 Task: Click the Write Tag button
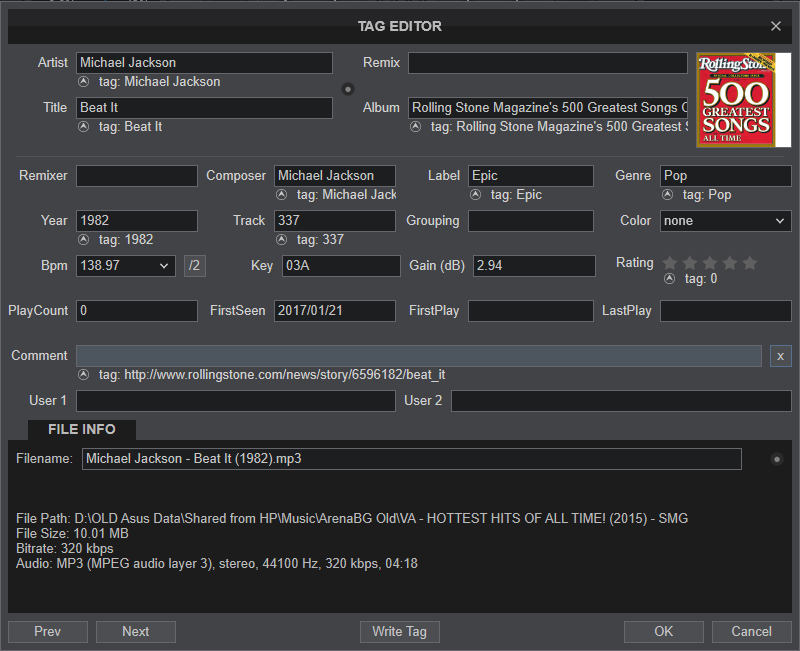399,632
